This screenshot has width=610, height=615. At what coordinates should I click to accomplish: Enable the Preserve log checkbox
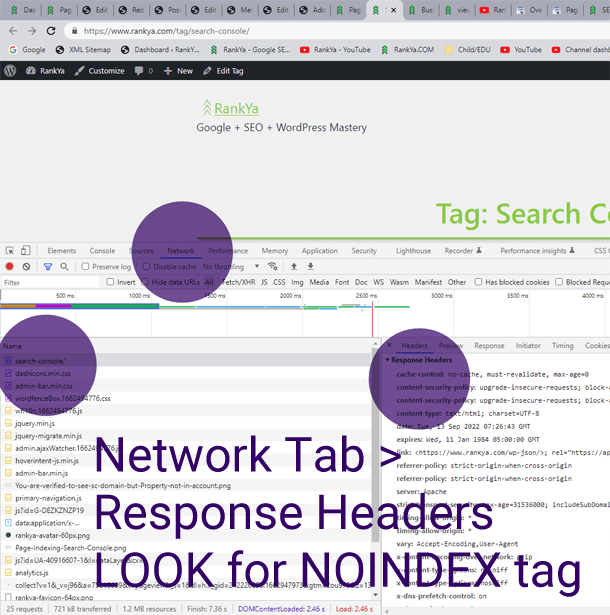85,267
